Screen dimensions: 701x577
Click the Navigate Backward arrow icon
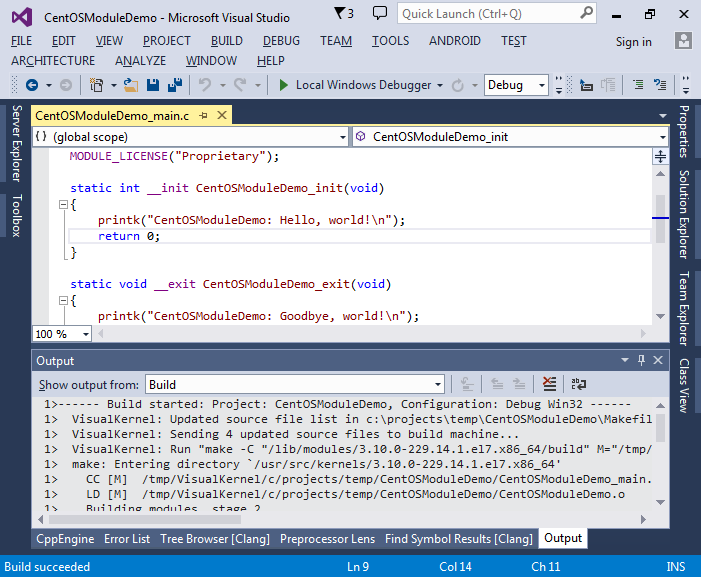click(32, 85)
